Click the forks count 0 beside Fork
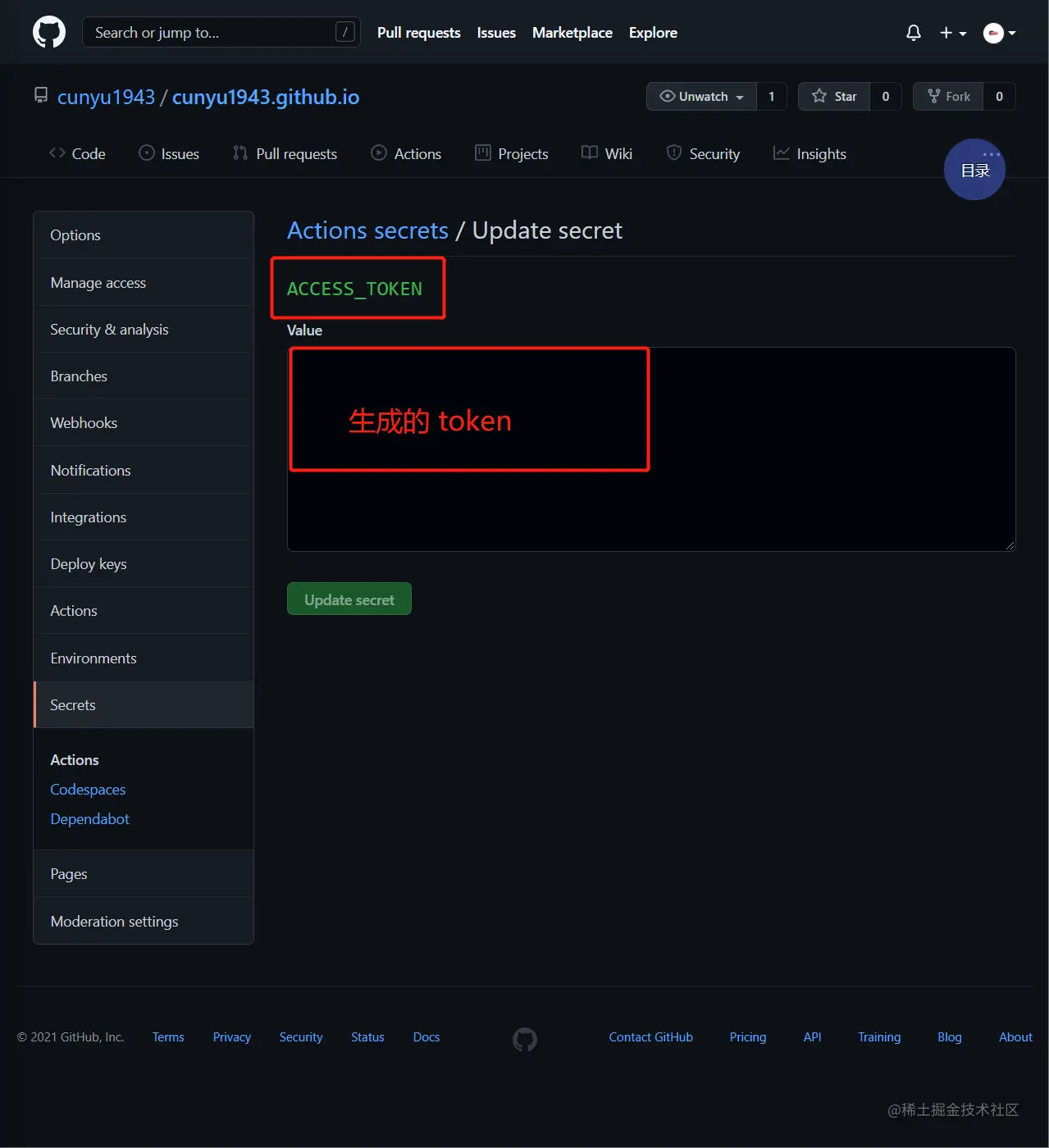This screenshot has width=1049, height=1148. tap(999, 96)
